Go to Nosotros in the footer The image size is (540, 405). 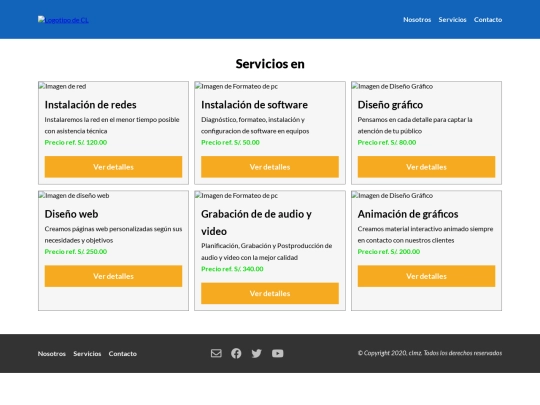point(52,354)
